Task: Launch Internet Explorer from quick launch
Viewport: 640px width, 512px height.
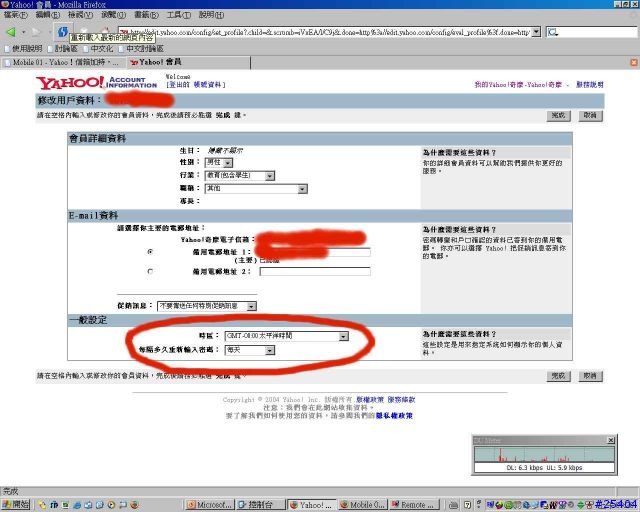Action: point(77,505)
